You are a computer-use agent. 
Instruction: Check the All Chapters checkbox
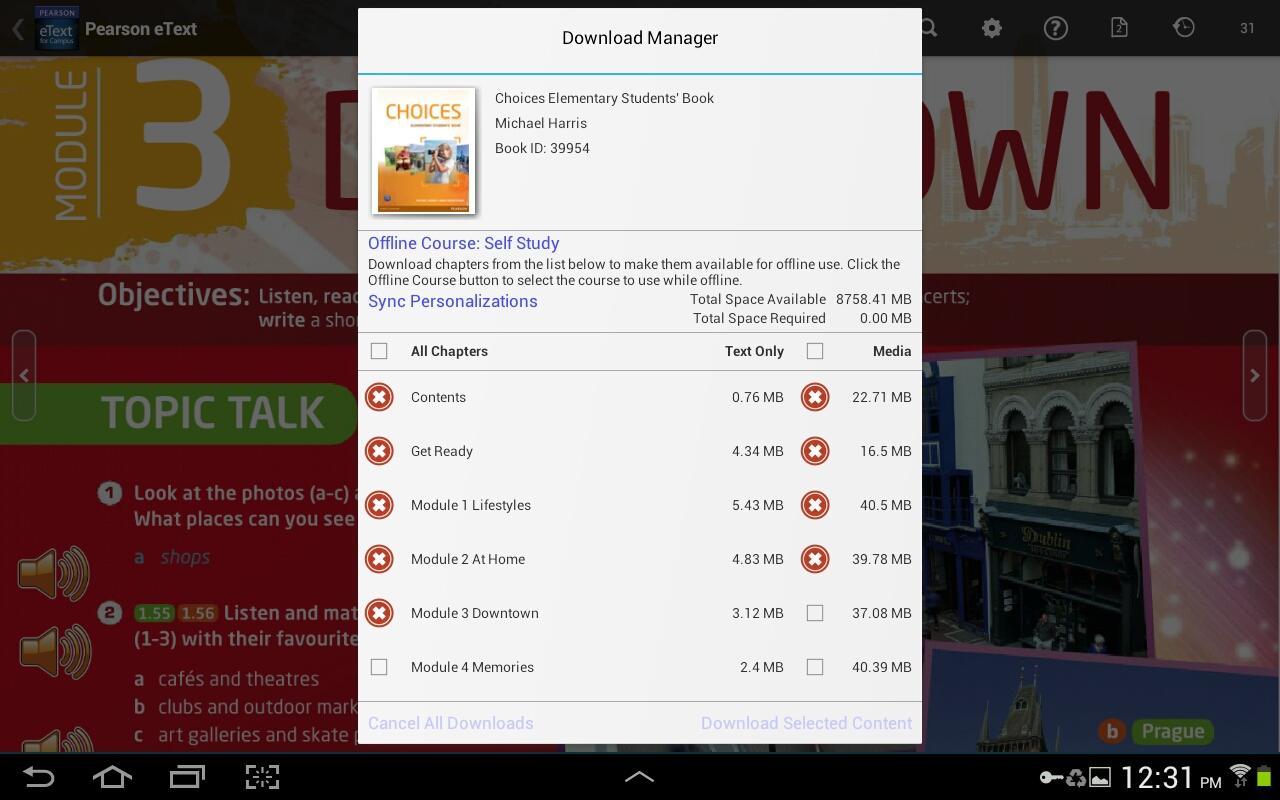click(x=379, y=351)
